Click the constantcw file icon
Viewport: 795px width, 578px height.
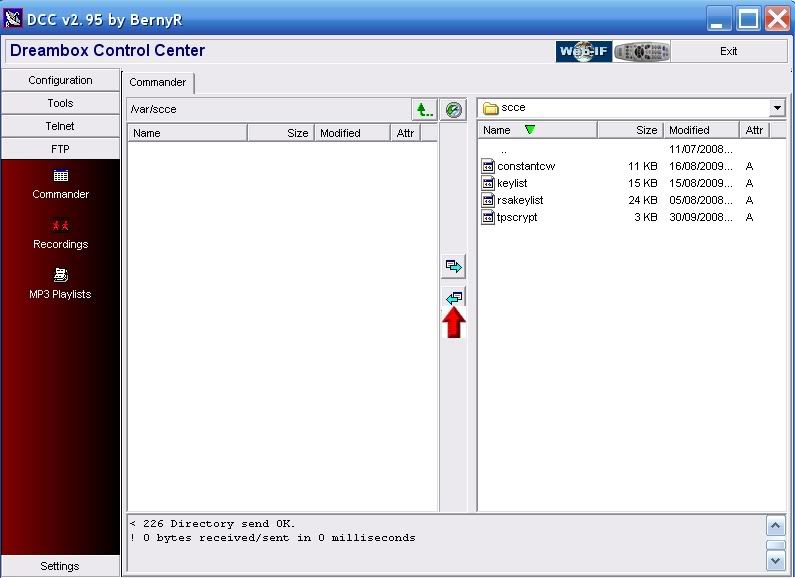coord(488,166)
